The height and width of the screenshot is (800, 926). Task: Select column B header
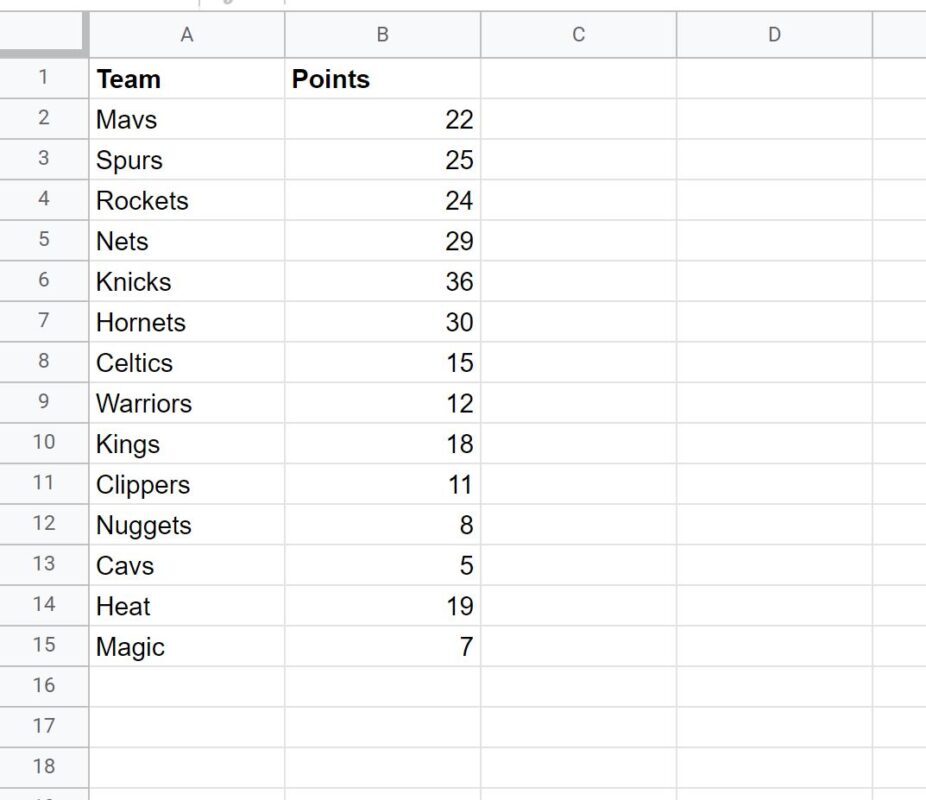click(383, 35)
